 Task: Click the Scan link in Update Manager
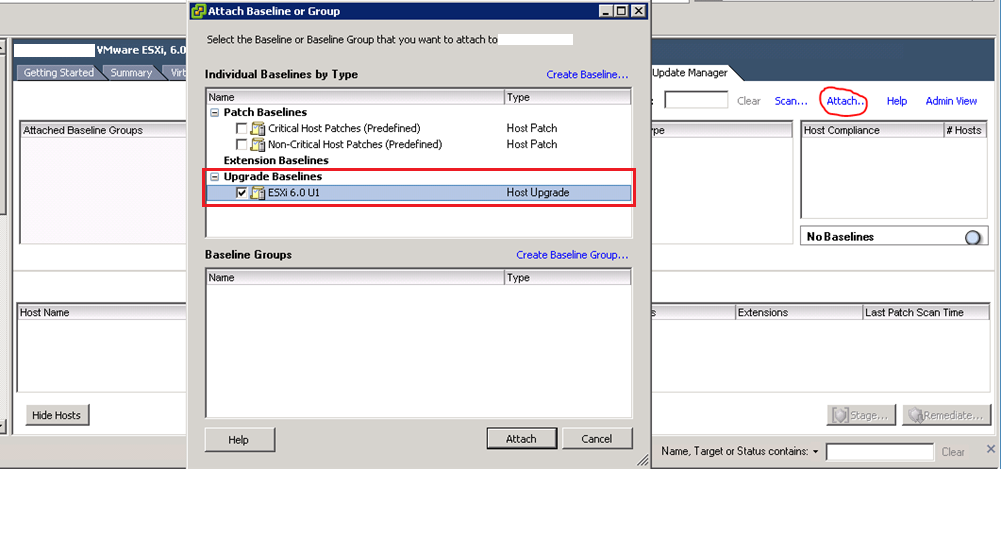coord(790,101)
